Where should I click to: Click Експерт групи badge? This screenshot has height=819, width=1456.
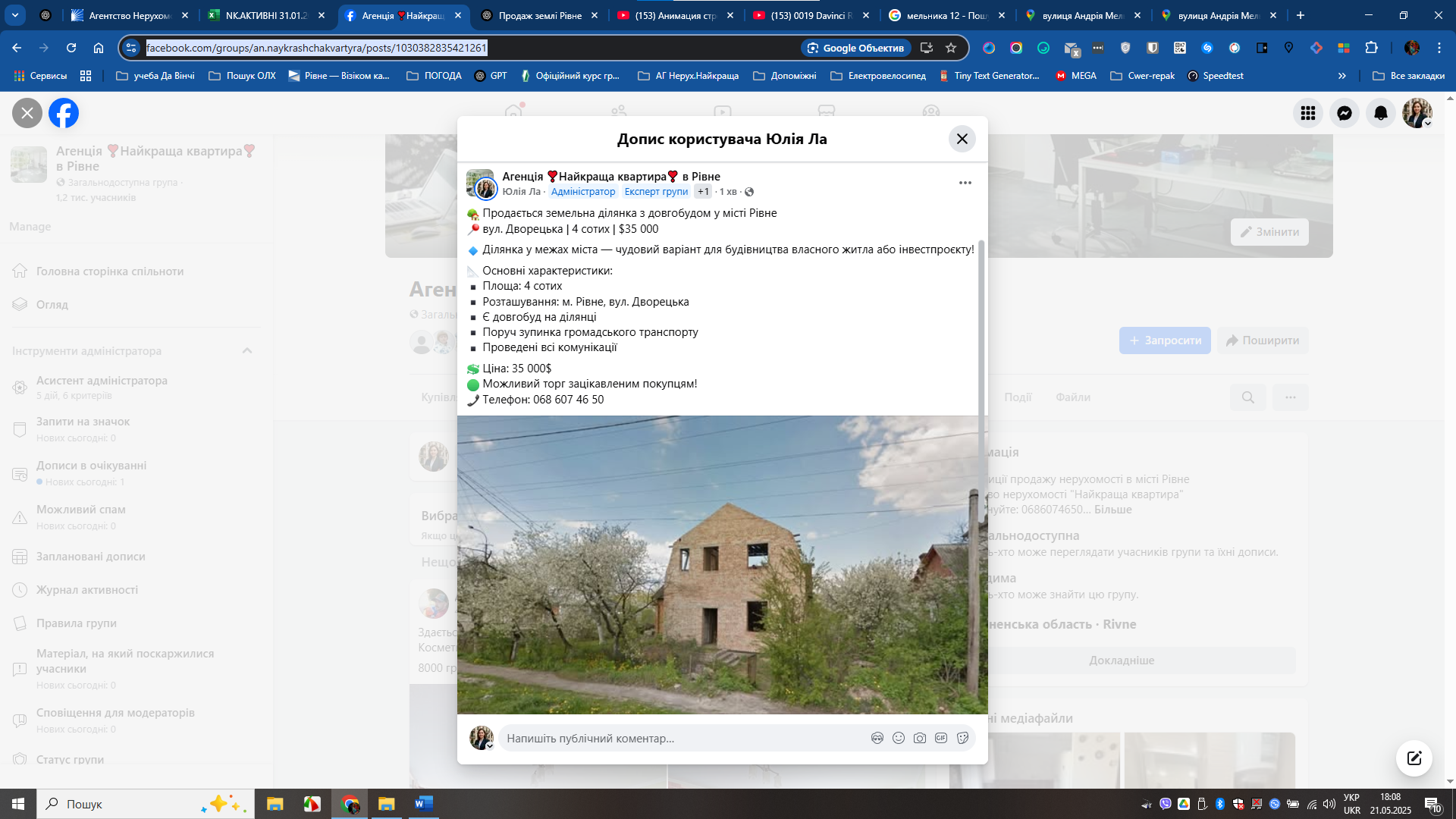tap(656, 192)
